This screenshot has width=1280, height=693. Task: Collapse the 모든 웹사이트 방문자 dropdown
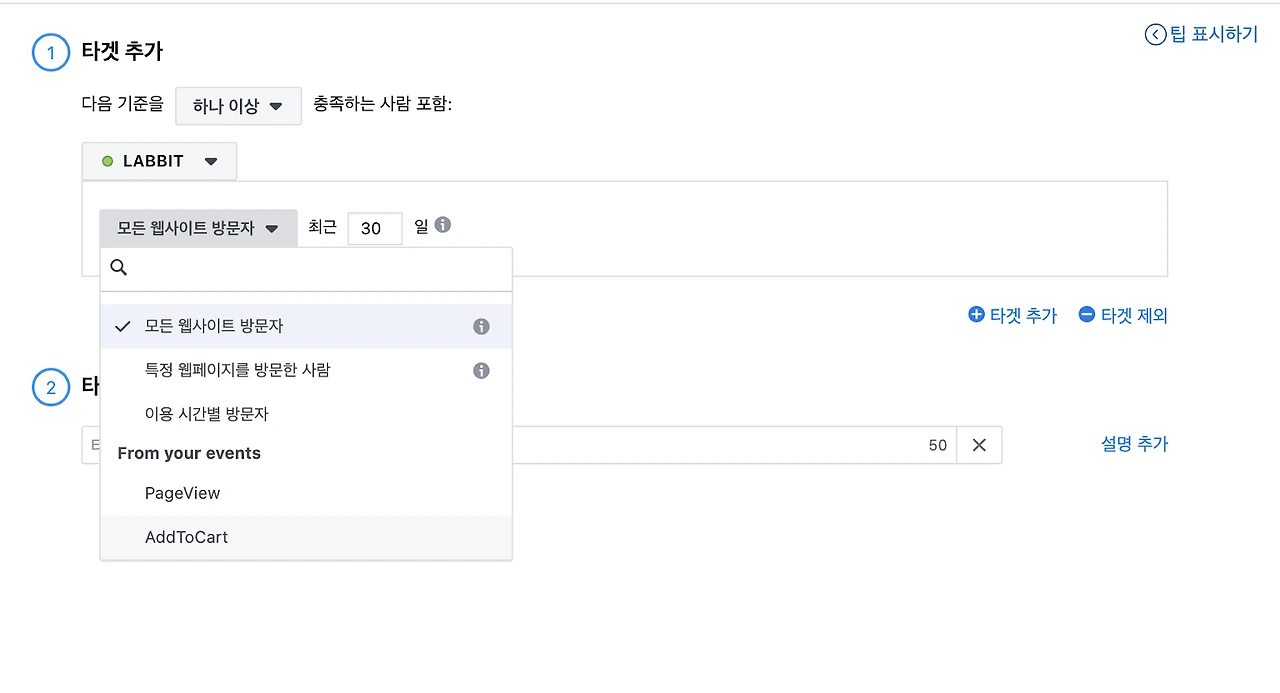click(198, 228)
